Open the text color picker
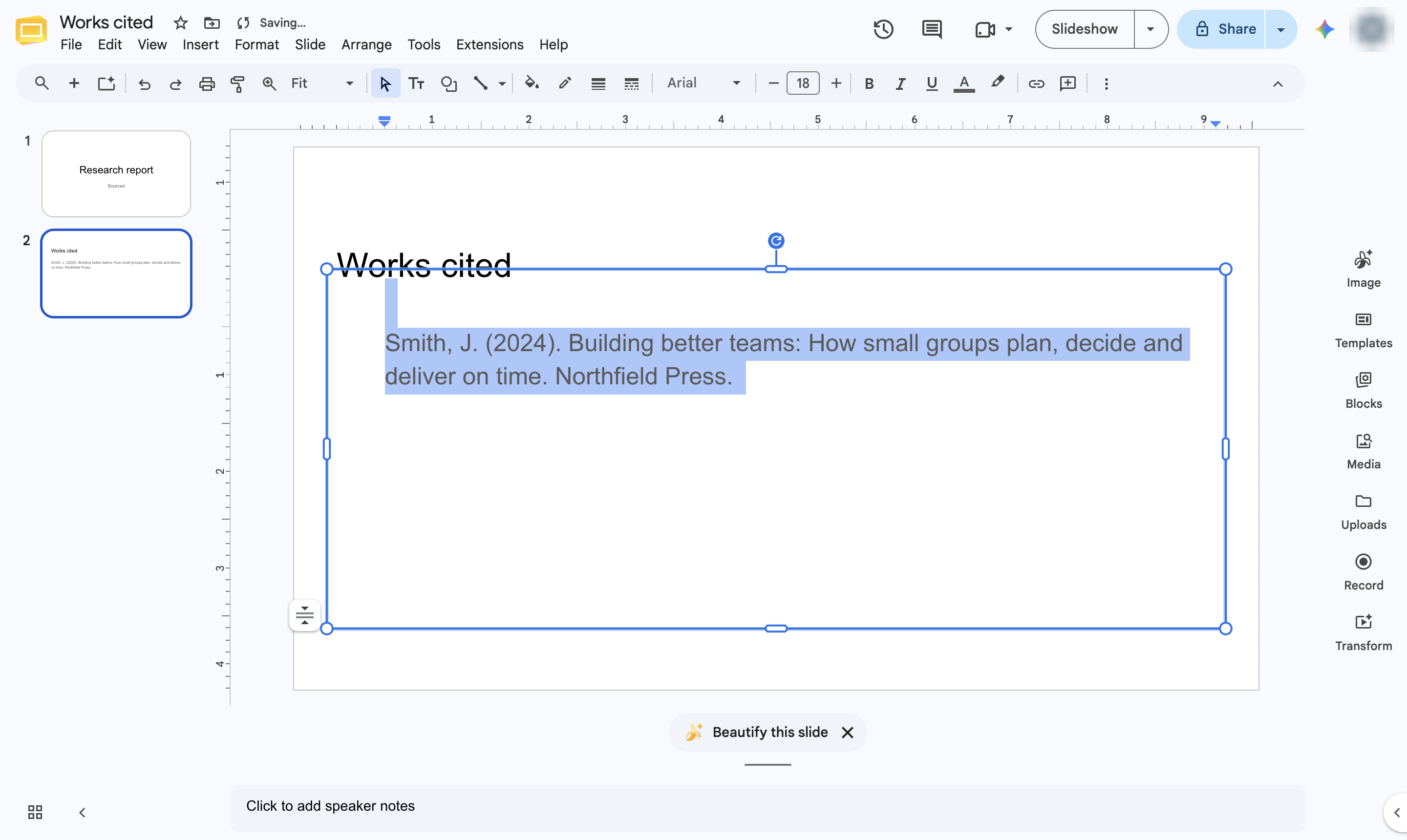Viewport: 1407px width, 840px height. [964, 84]
